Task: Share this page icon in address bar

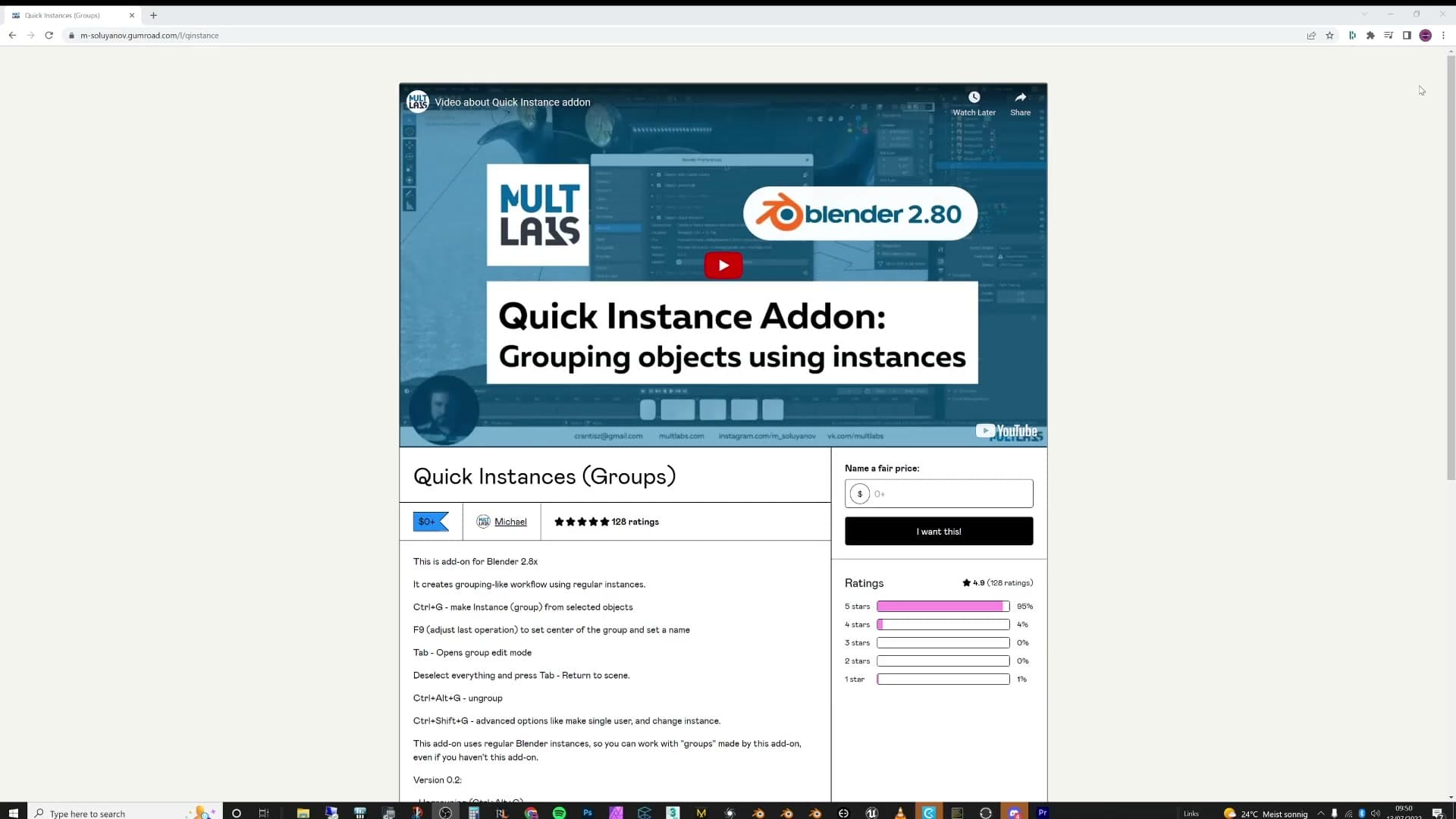Action: coord(1311,36)
